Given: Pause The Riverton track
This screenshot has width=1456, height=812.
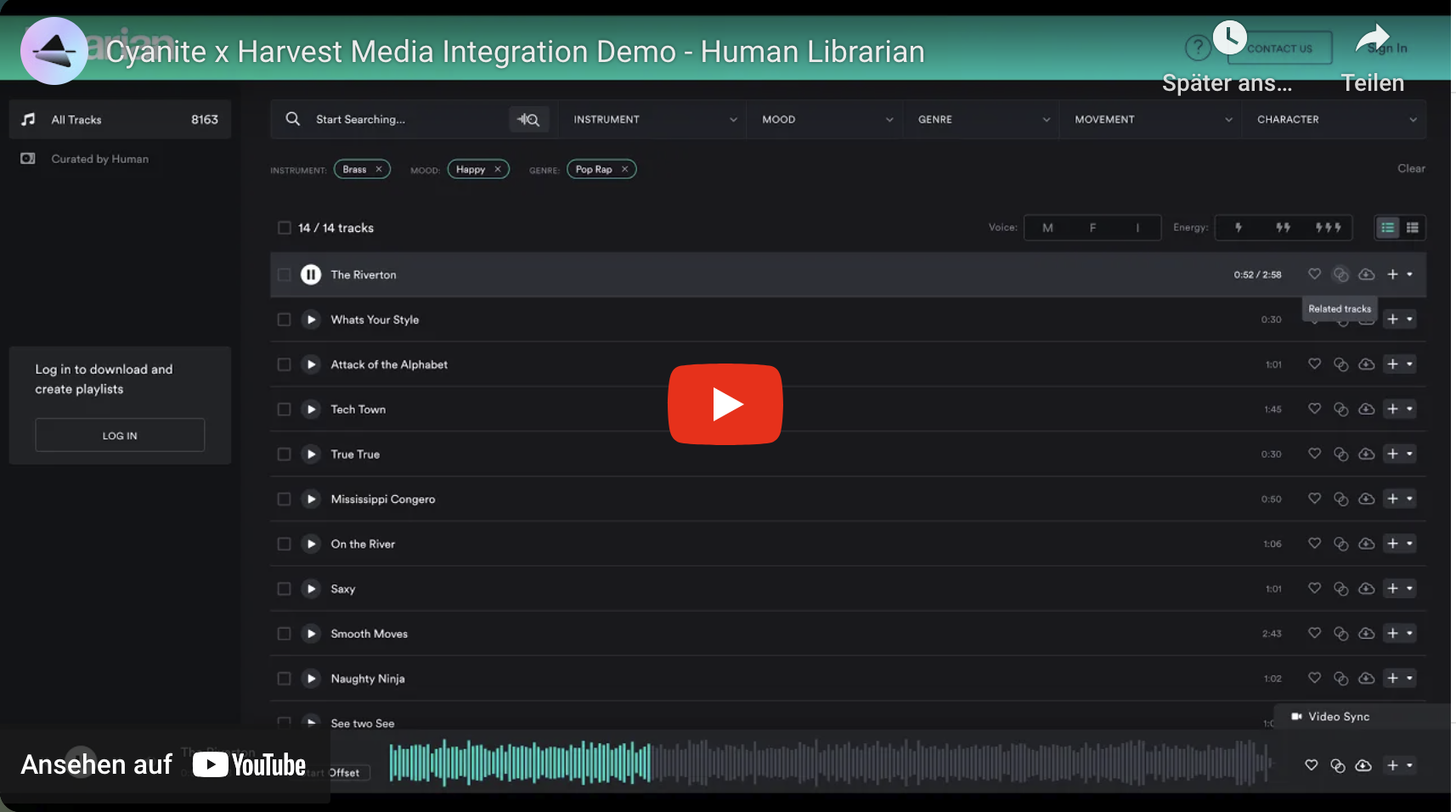Looking at the screenshot, I should pyautogui.click(x=311, y=274).
